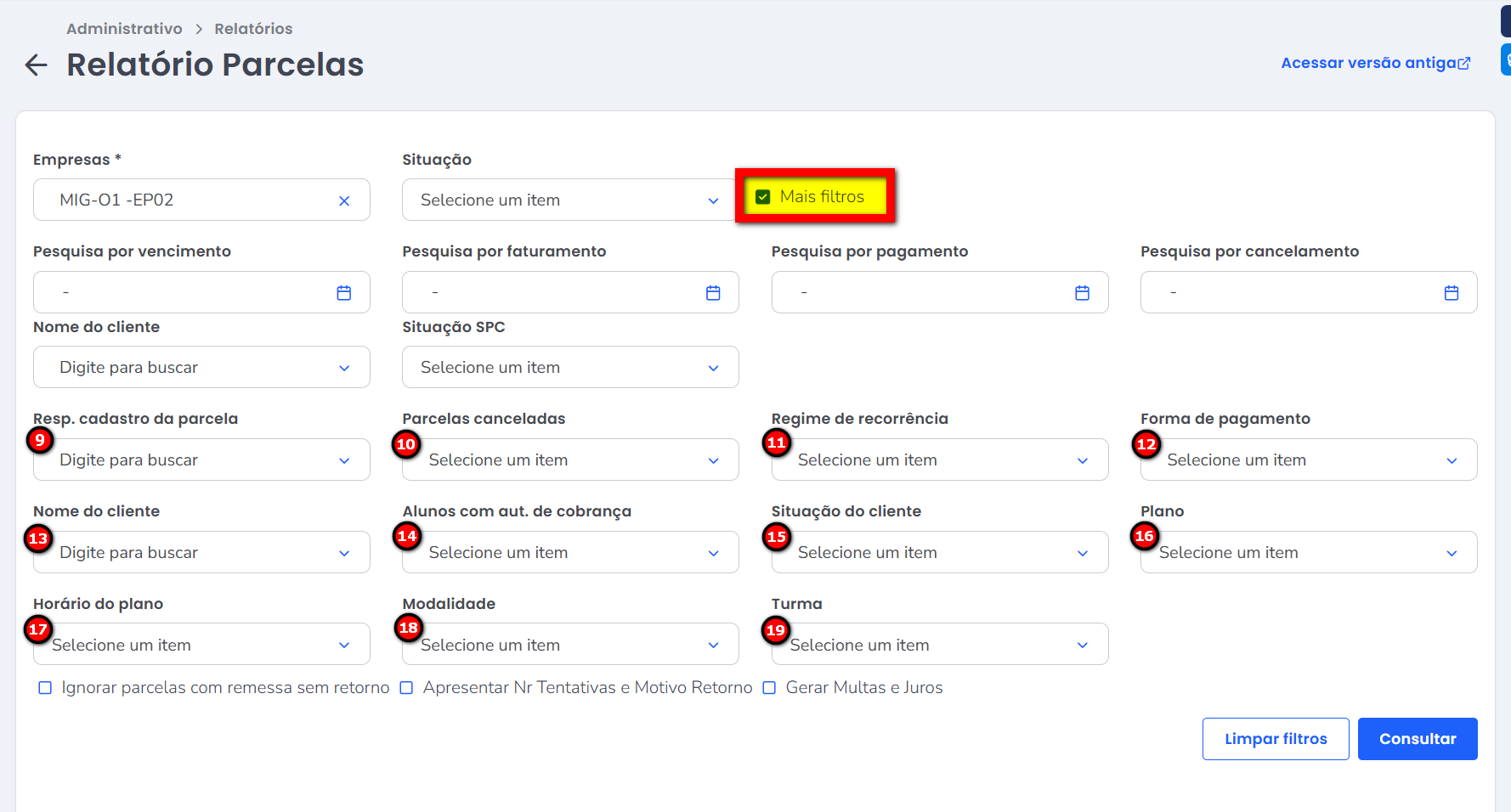This screenshot has width=1511, height=812.
Task: Tick the Gerar Multas e Juros checkbox
Action: click(x=769, y=688)
